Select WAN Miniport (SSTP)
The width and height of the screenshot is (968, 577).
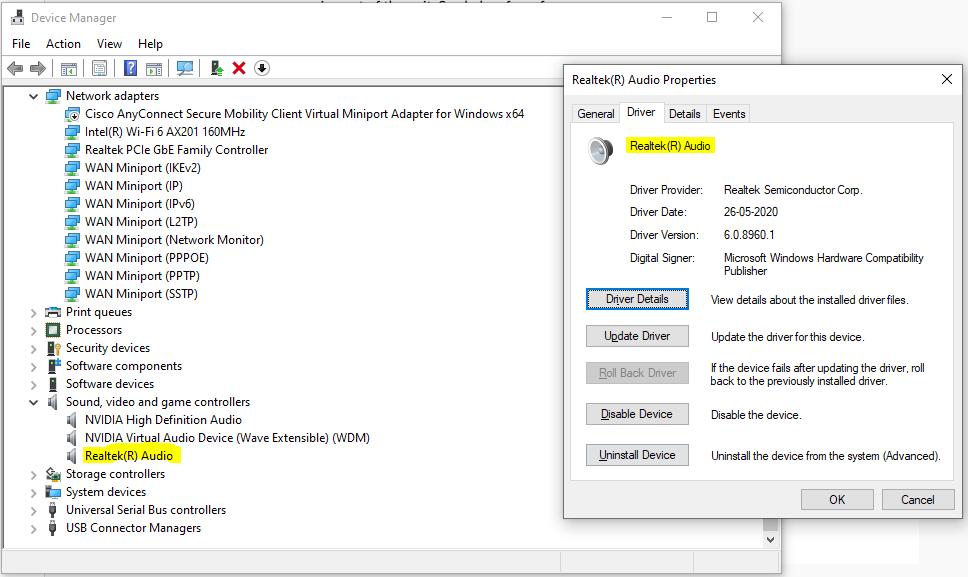coord(141,294)
